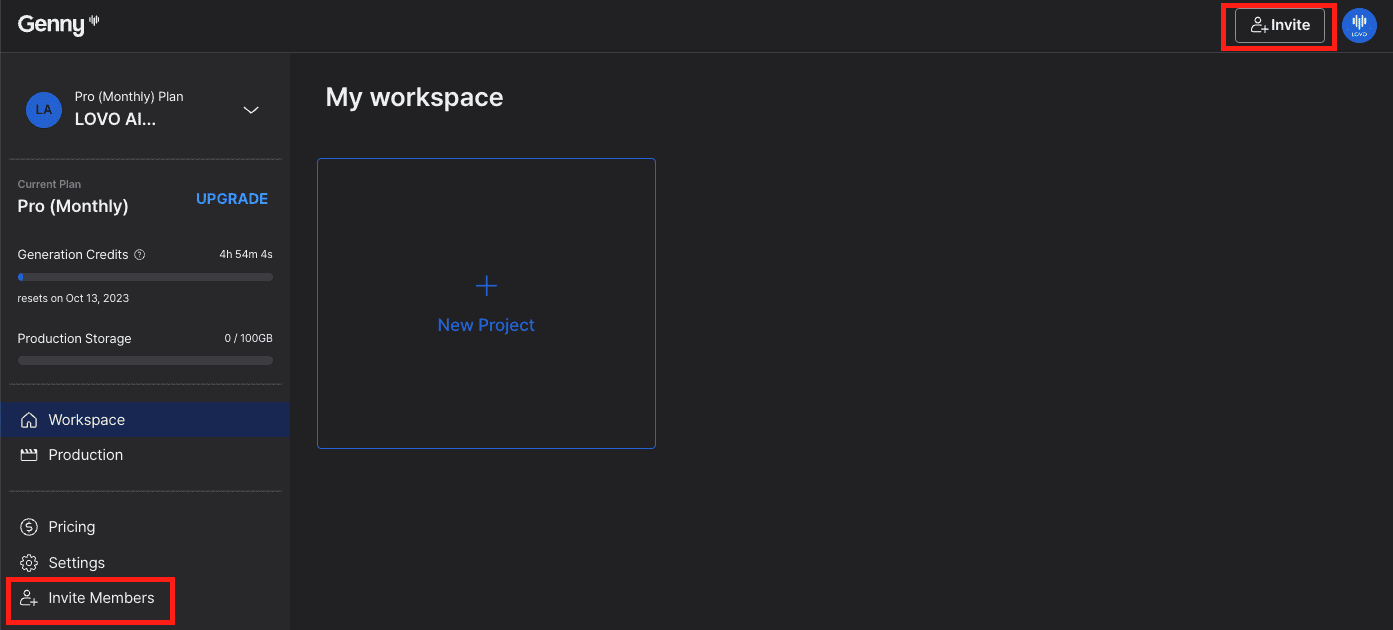Click the My workspace heading
This screenshot has width=1393, height=630.
414,97
